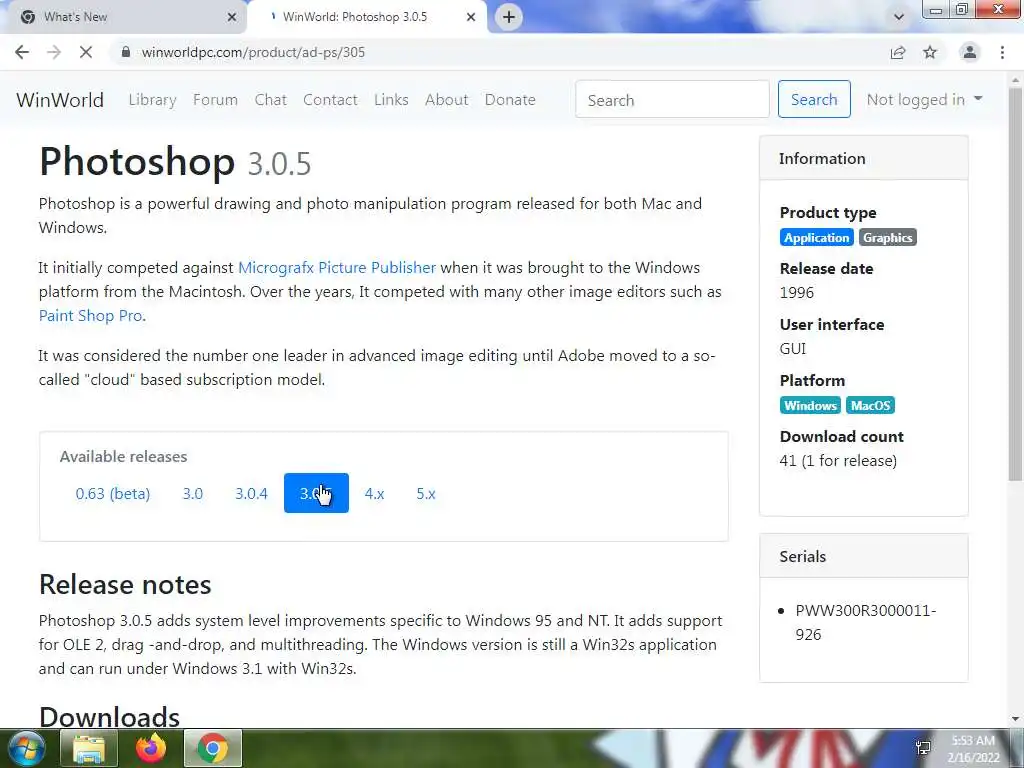This screenshot has width=1024, height=768.
Task: Close the What's New tab
Action: pyautogui.click(x=232, y=17)
